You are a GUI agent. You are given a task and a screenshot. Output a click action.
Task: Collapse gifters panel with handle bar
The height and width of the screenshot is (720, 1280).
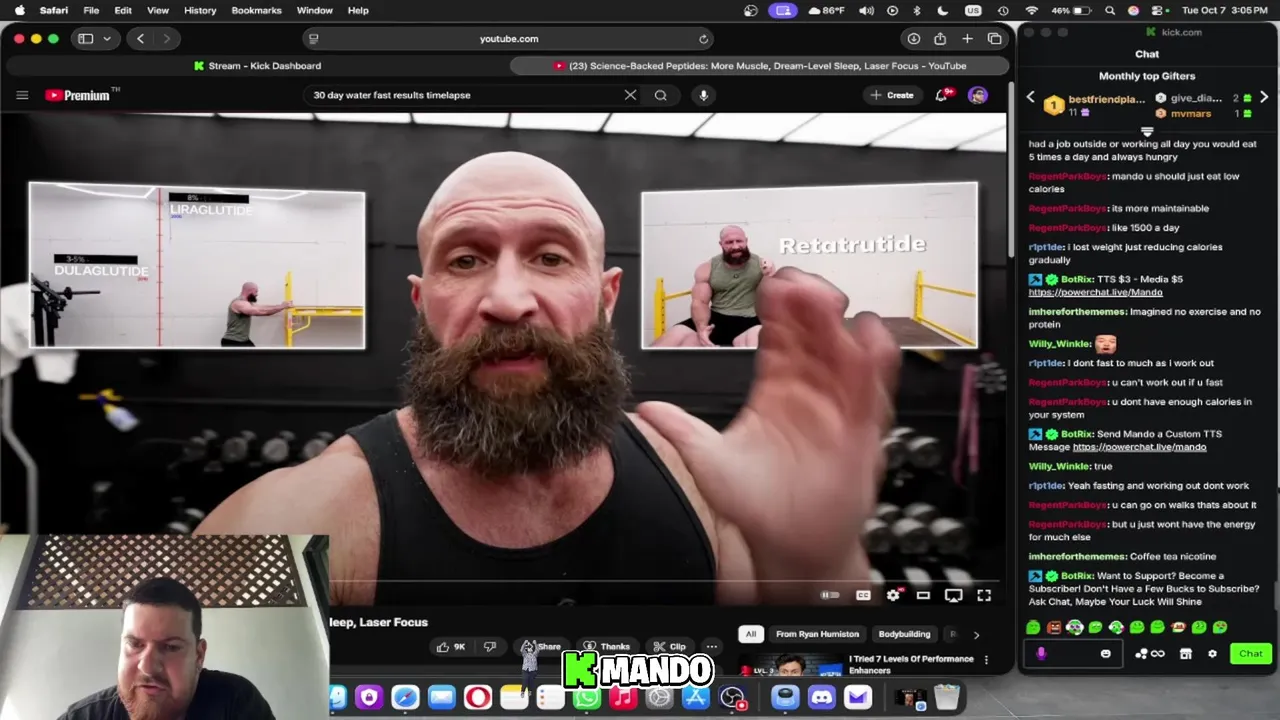(x=1147, y=131)
